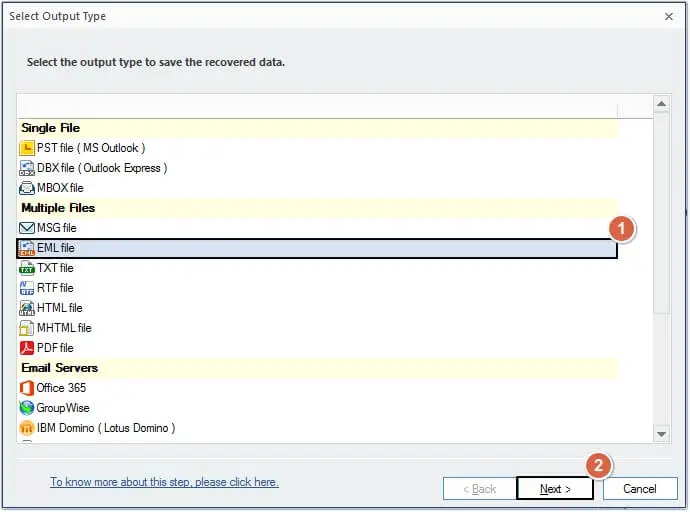Select the "MHTML file" label
Screen dimensions: 690x512
tap(64, 328)
